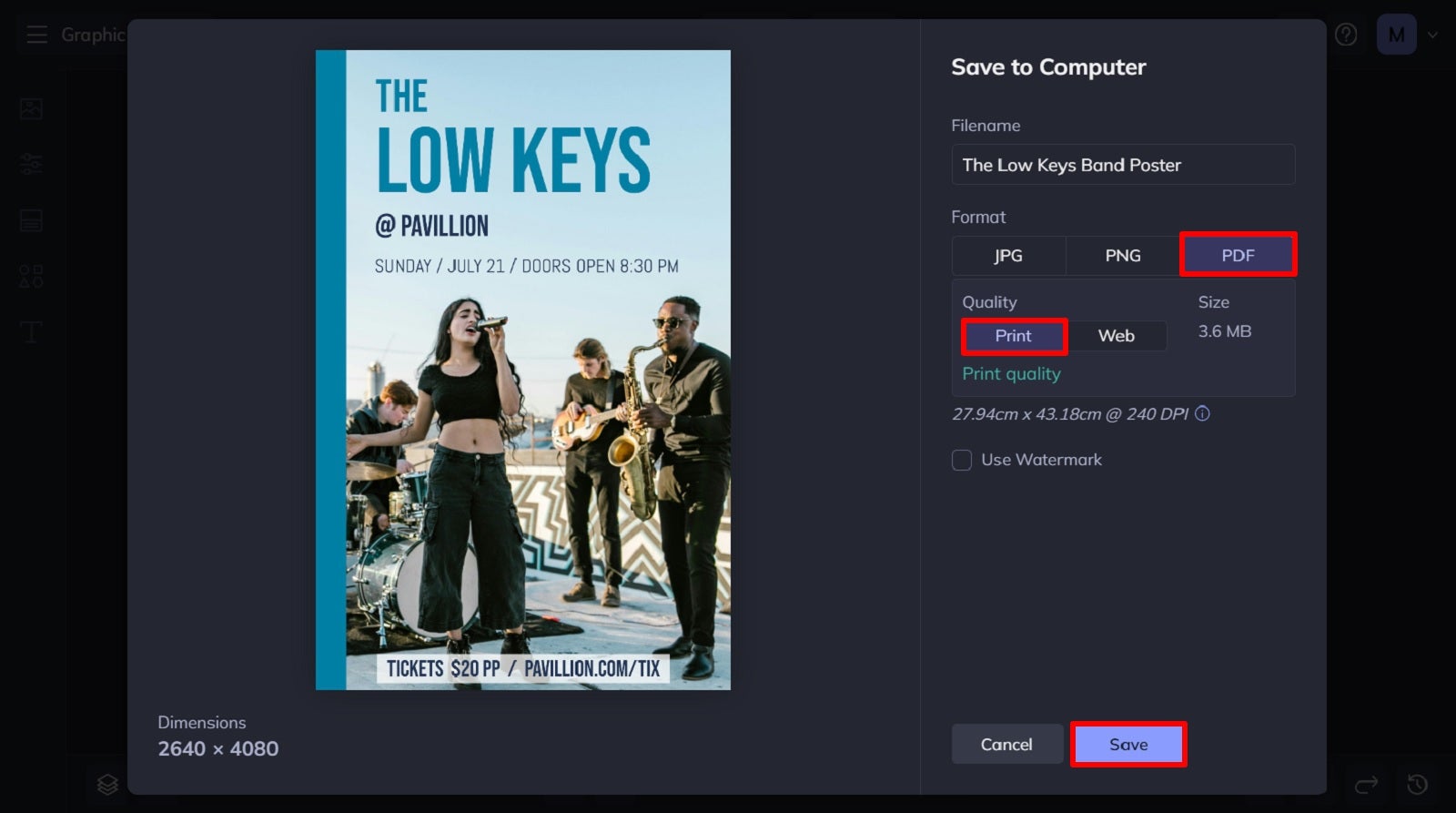Click the Redo arrow icon
The height and width of the screenshot is (813, 1456).
tap(1366, 784)
